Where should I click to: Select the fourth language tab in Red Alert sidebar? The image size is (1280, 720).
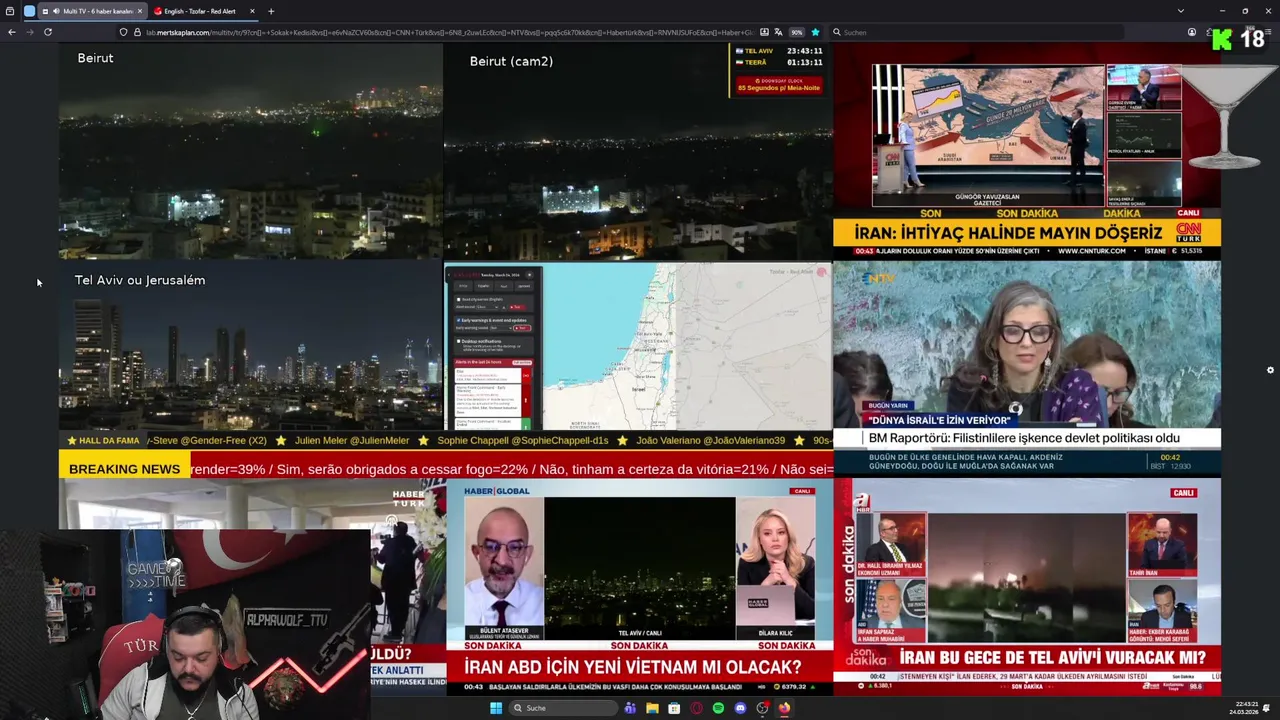(524, 286)
